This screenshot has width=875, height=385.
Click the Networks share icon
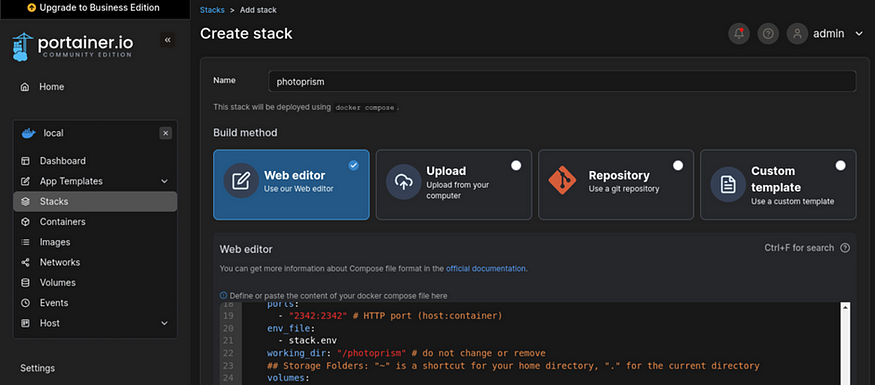point(25,262)
